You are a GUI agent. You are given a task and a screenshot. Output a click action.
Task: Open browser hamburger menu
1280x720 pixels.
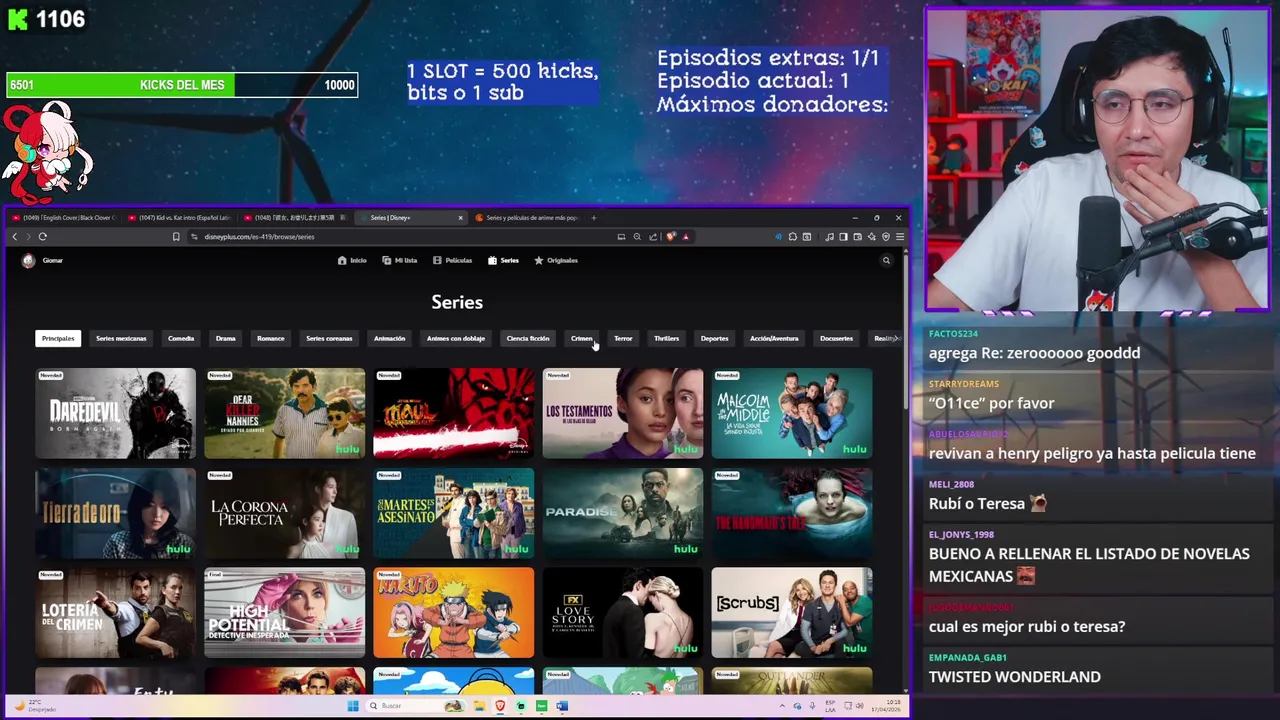[x=900, y=237]
